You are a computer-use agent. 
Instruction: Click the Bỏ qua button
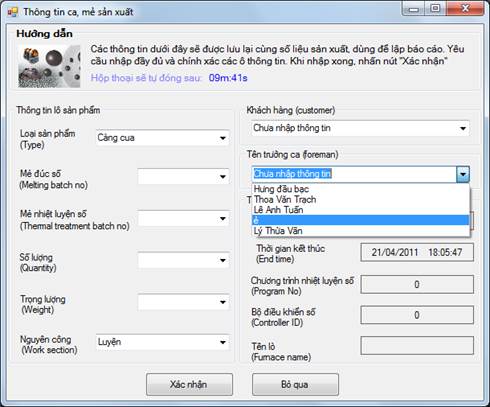tap(295, 384)
